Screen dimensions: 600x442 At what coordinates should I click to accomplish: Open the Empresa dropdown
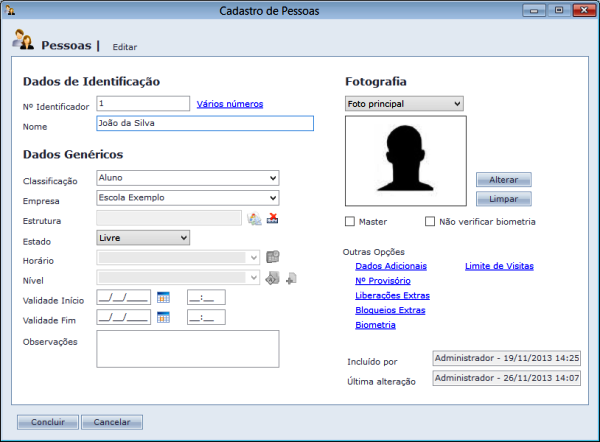point(187,198)
